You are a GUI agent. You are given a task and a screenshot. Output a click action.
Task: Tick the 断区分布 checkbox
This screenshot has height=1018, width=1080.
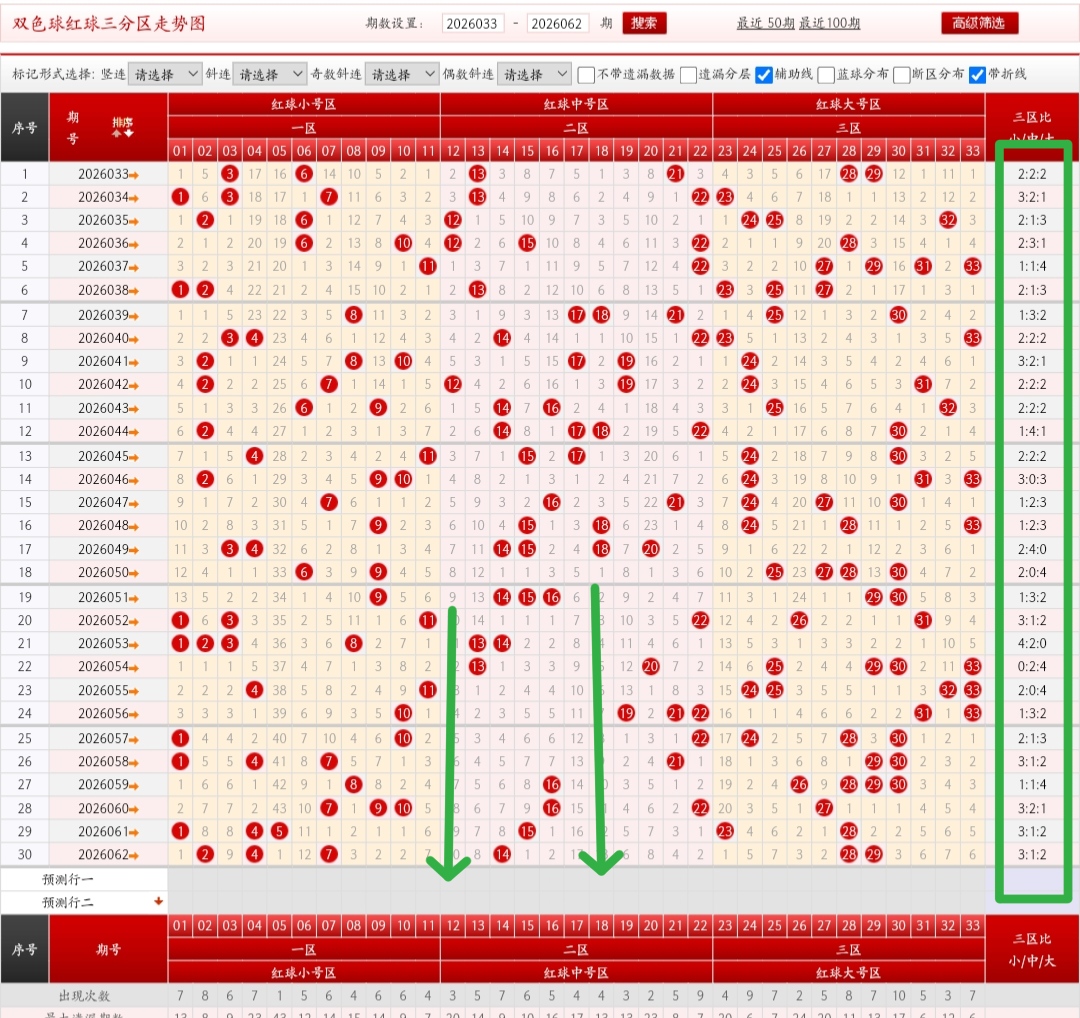[x=902, y=74]
